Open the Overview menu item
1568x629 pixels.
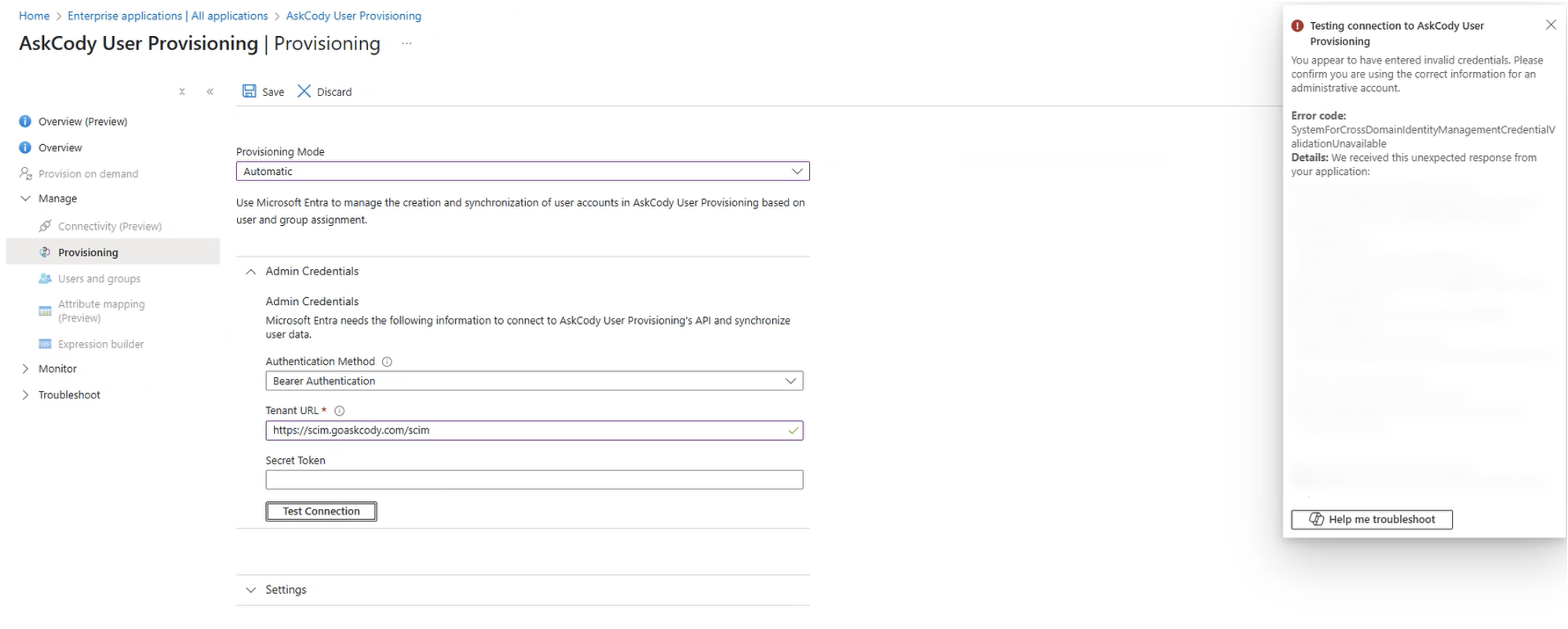point(60,147)
